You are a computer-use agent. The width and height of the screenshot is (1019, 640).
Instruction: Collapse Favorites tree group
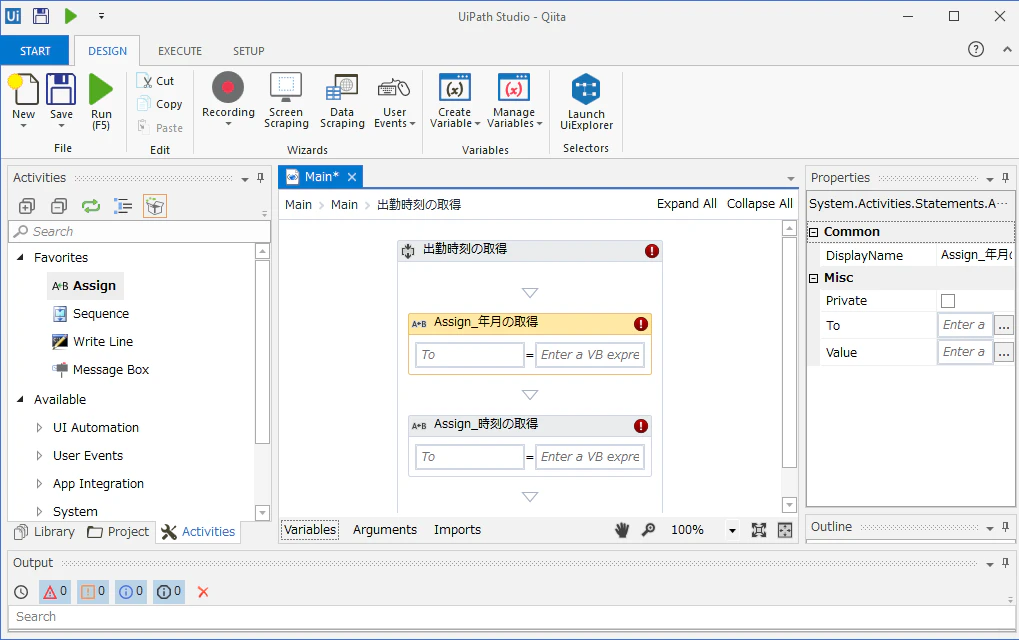click(x=20, y=257)
